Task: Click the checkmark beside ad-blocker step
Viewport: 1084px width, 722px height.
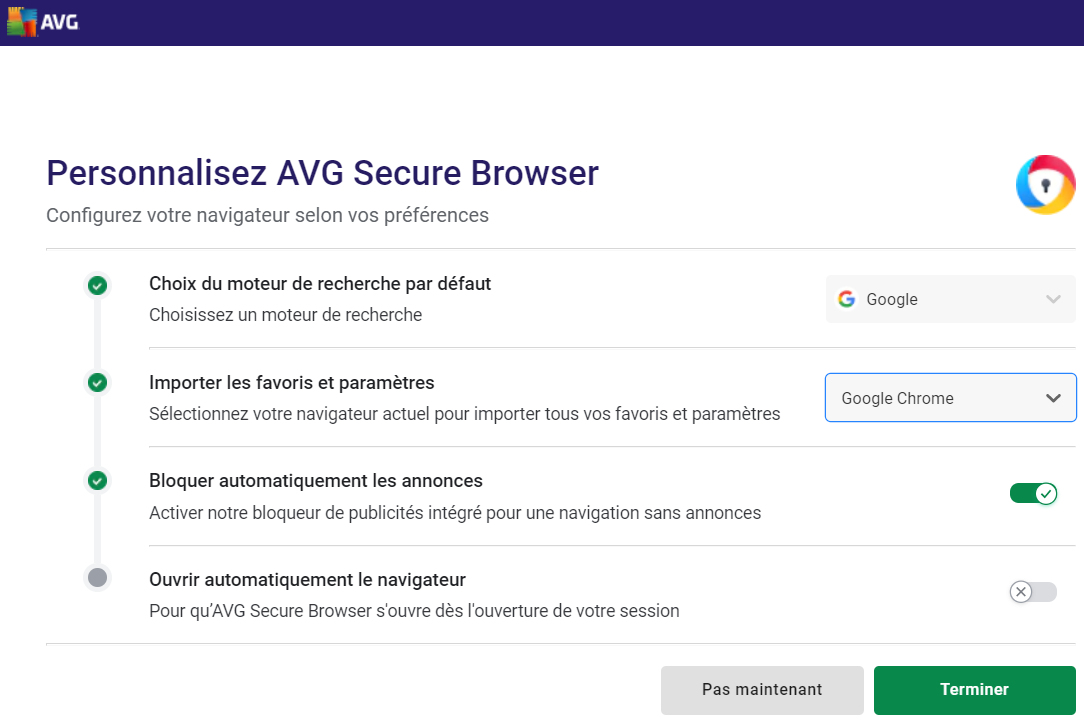Action: 97,481
